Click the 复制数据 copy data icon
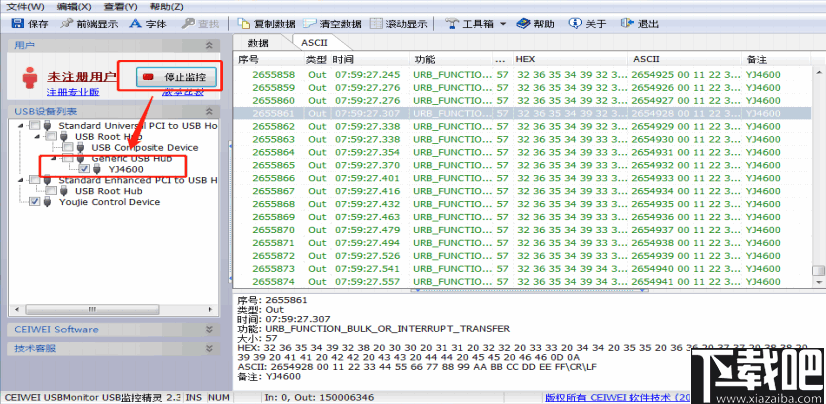The width and height of the screenshot is (826, 404). click(243, 24)
